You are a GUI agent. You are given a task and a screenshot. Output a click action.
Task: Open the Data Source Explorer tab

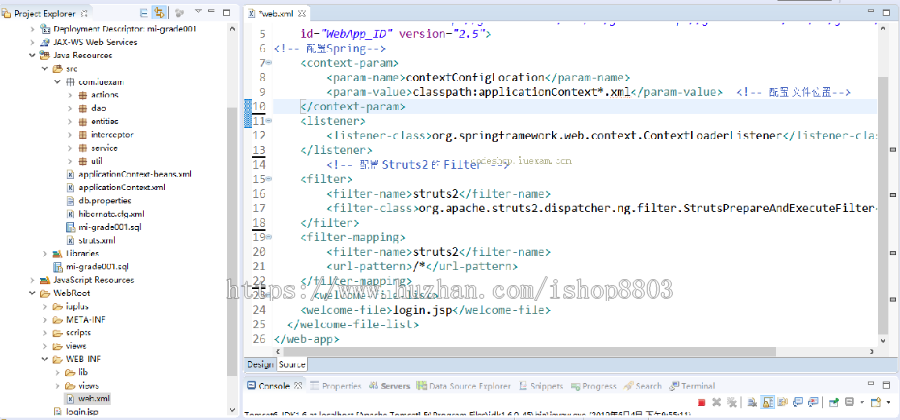[464, 386]
